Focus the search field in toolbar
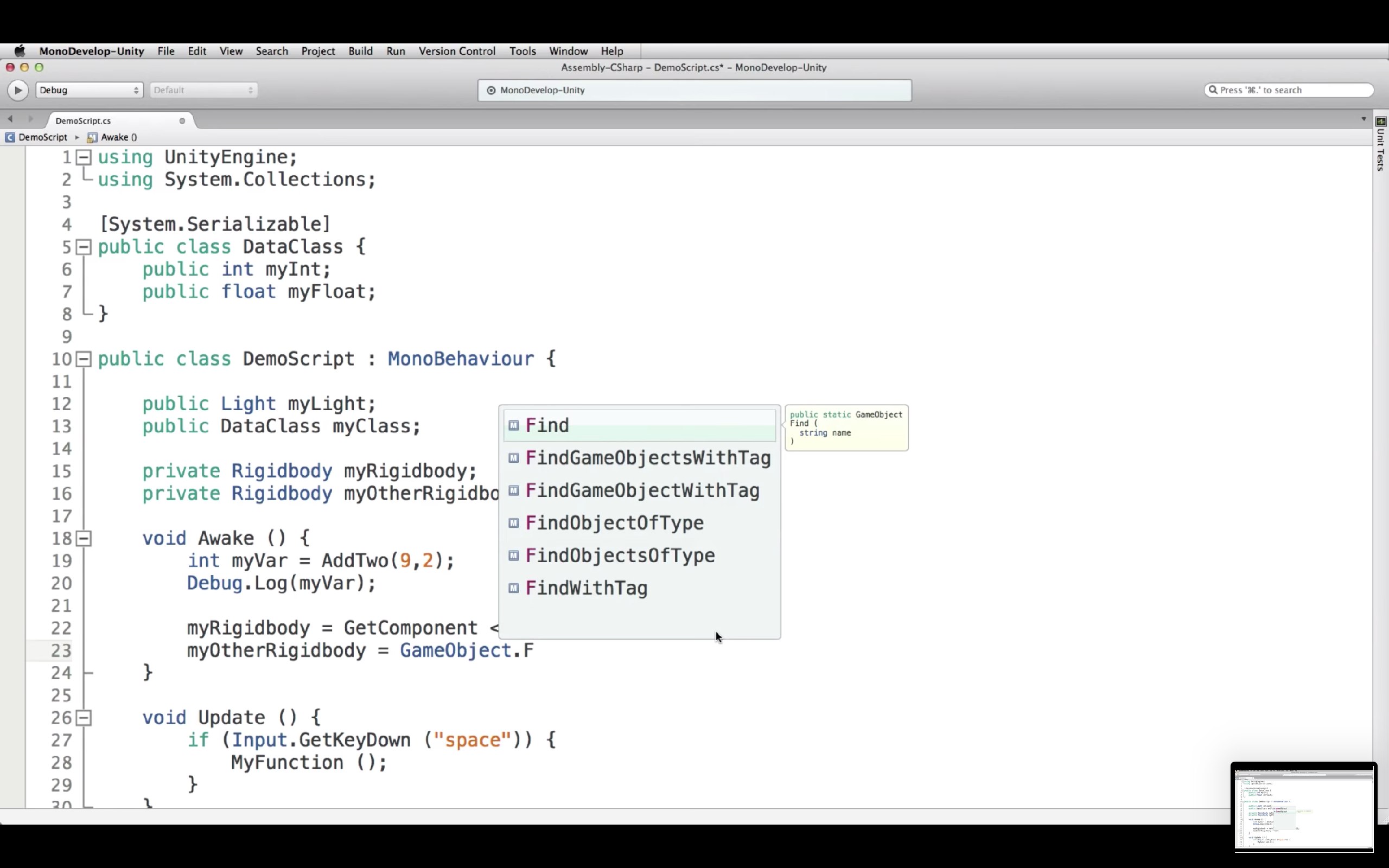 pos(1289,90)
